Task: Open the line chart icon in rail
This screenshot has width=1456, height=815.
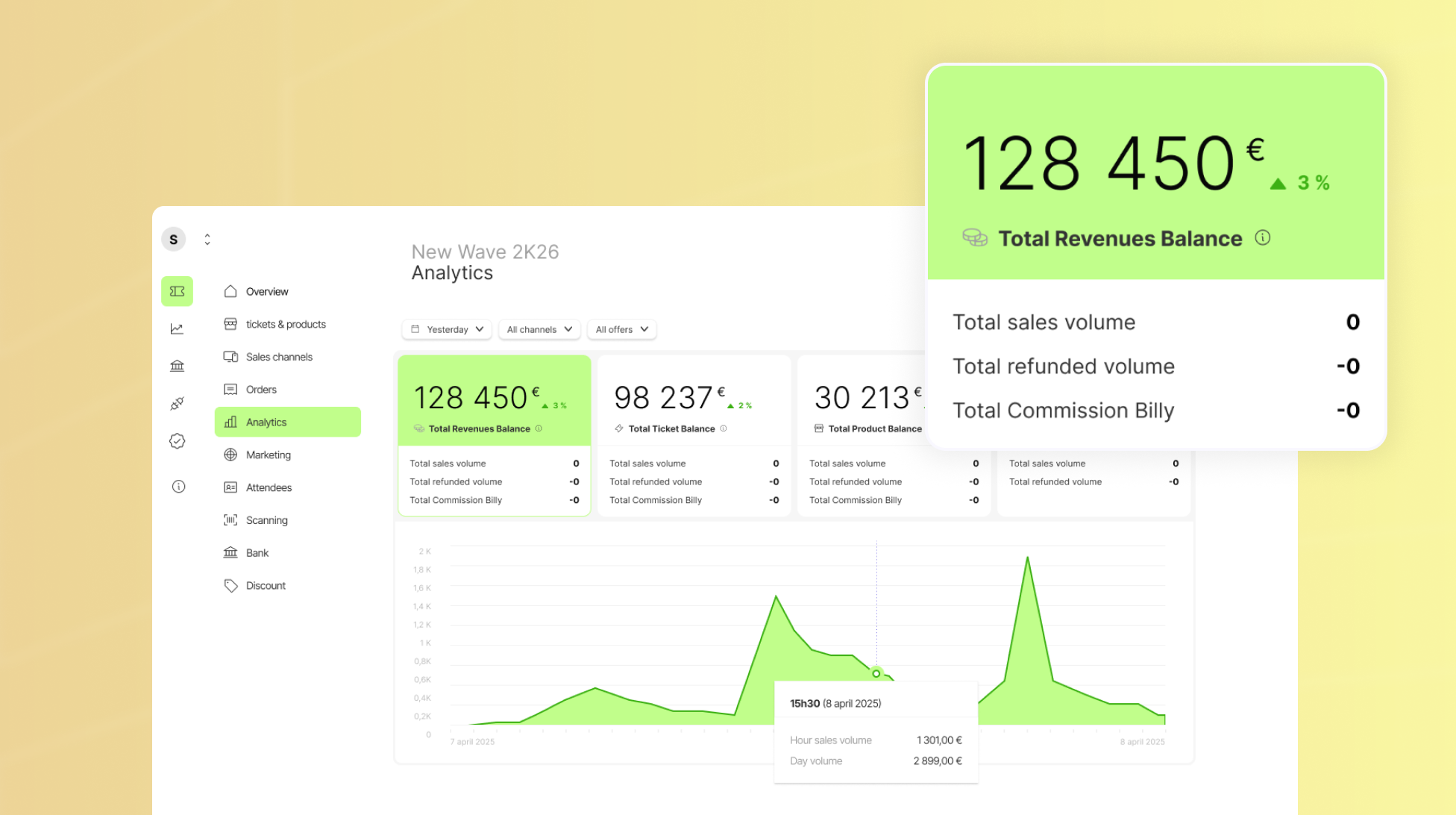Action: [177, 328]
